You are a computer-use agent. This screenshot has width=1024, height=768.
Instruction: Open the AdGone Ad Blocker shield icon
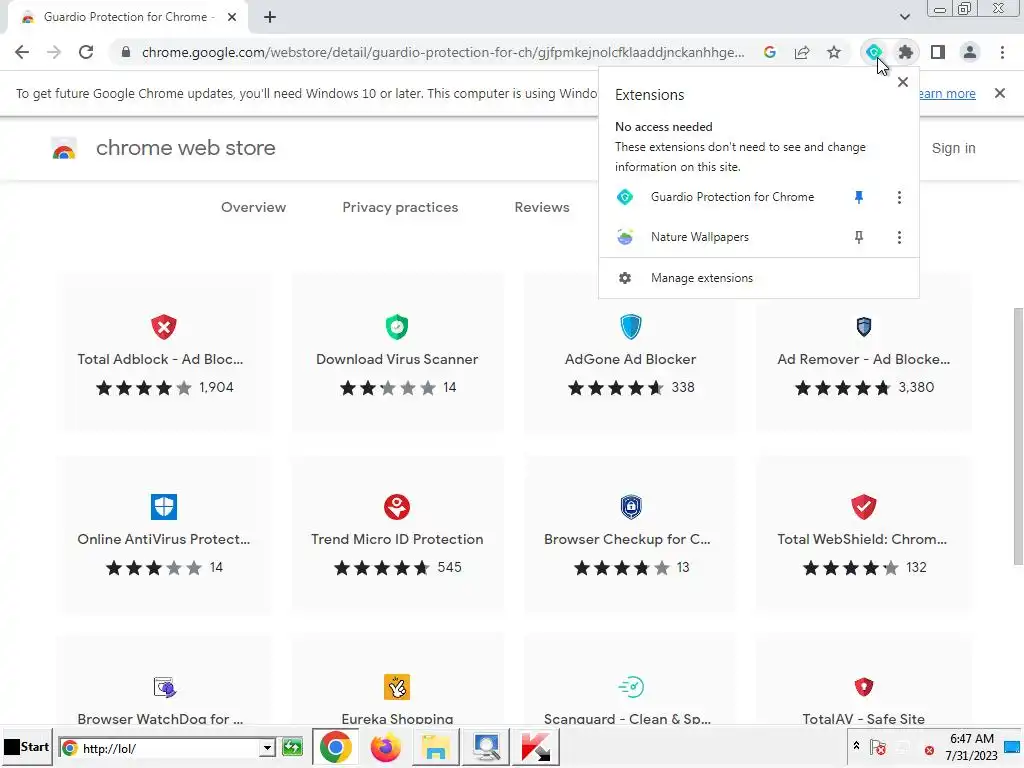630,327
